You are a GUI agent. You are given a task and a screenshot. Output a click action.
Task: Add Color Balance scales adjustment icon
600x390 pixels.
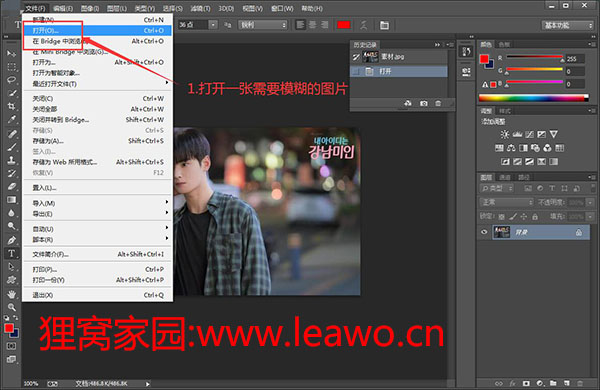click(x=511, y=148)
